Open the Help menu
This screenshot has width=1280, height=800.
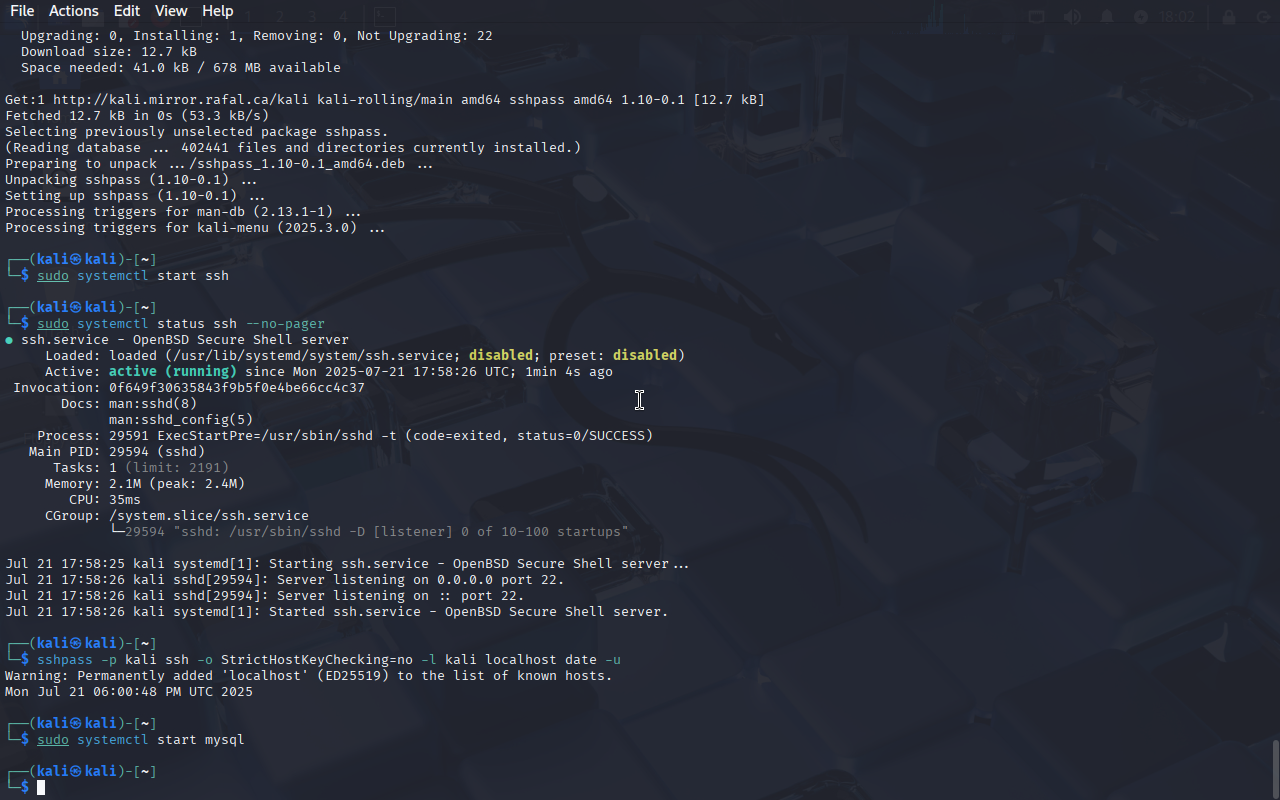tap(217, 11)
